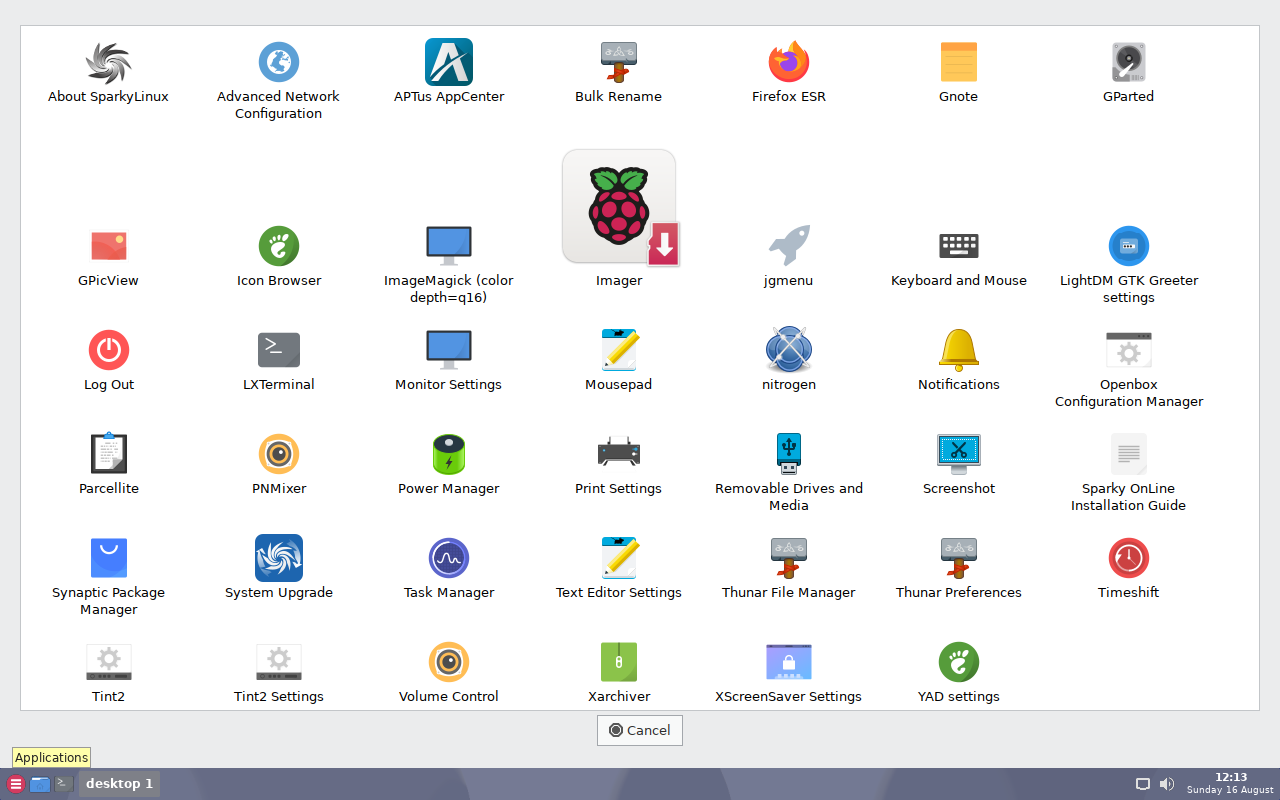Screen dimensions: 1280x800
Task: Open XScreenSaver Settings
Action: click(789, 662)
